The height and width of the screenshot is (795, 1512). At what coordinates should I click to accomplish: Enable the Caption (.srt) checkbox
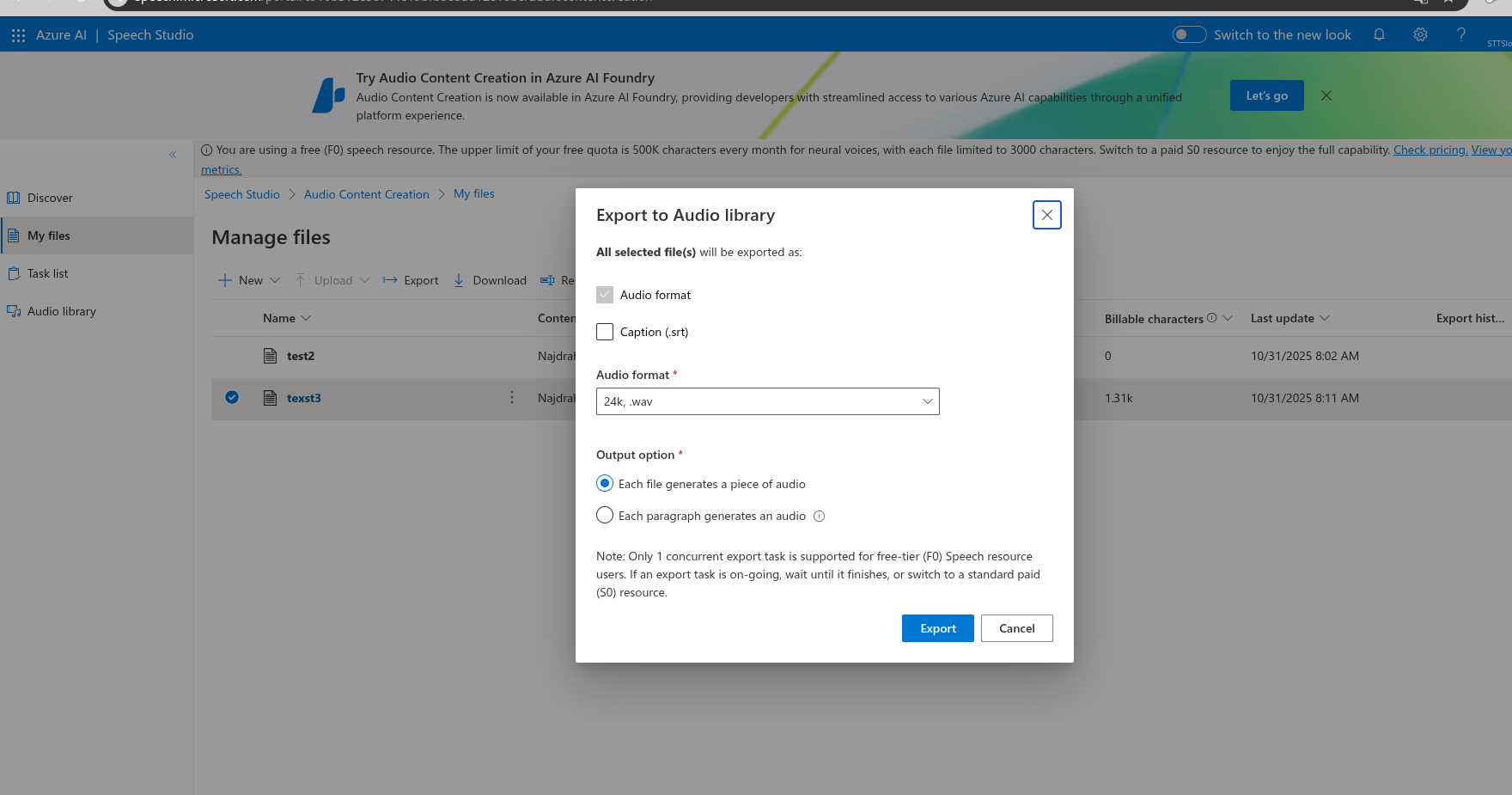605,332
